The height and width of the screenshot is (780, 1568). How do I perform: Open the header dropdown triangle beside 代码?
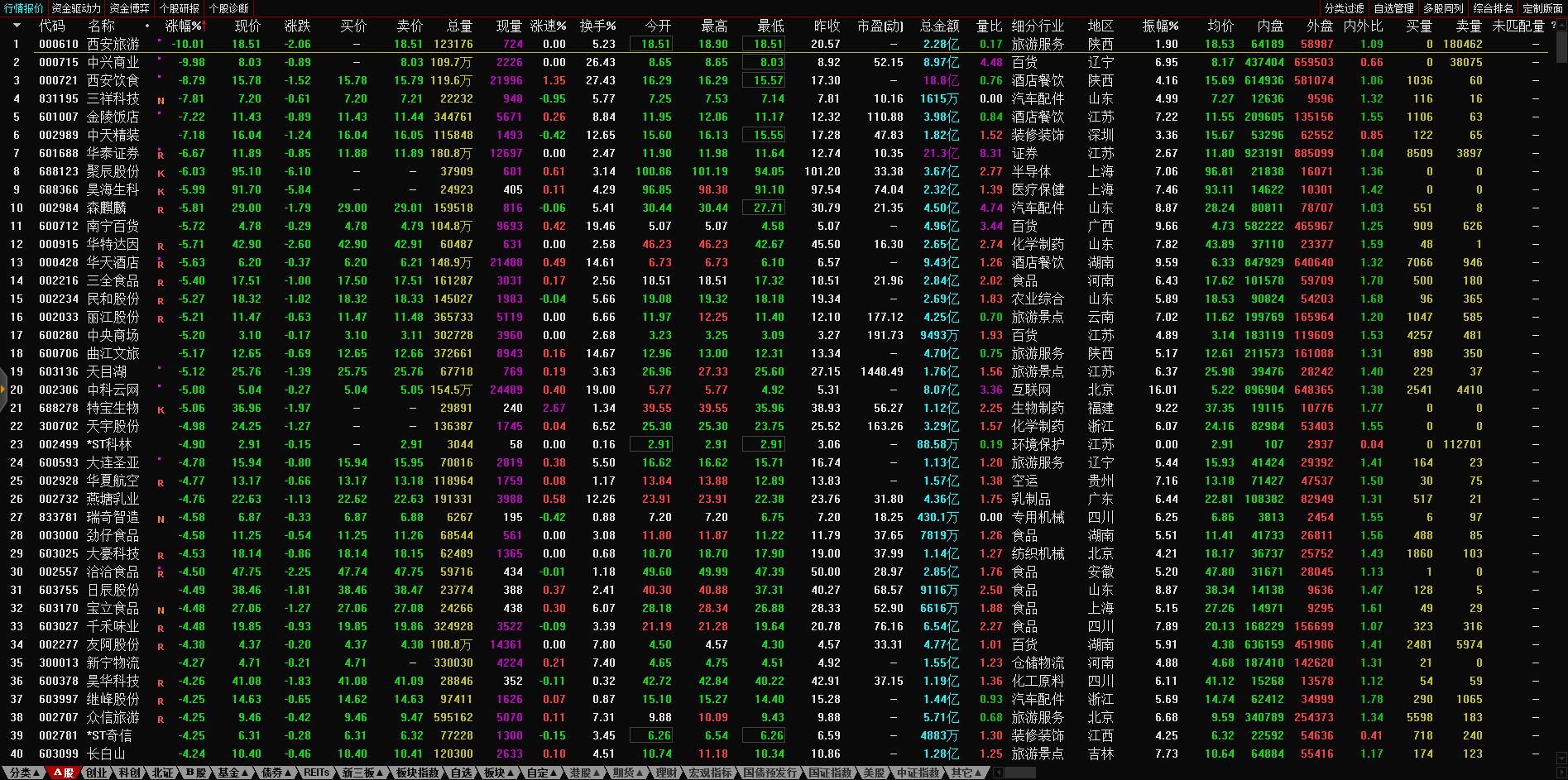coord(17,26)
